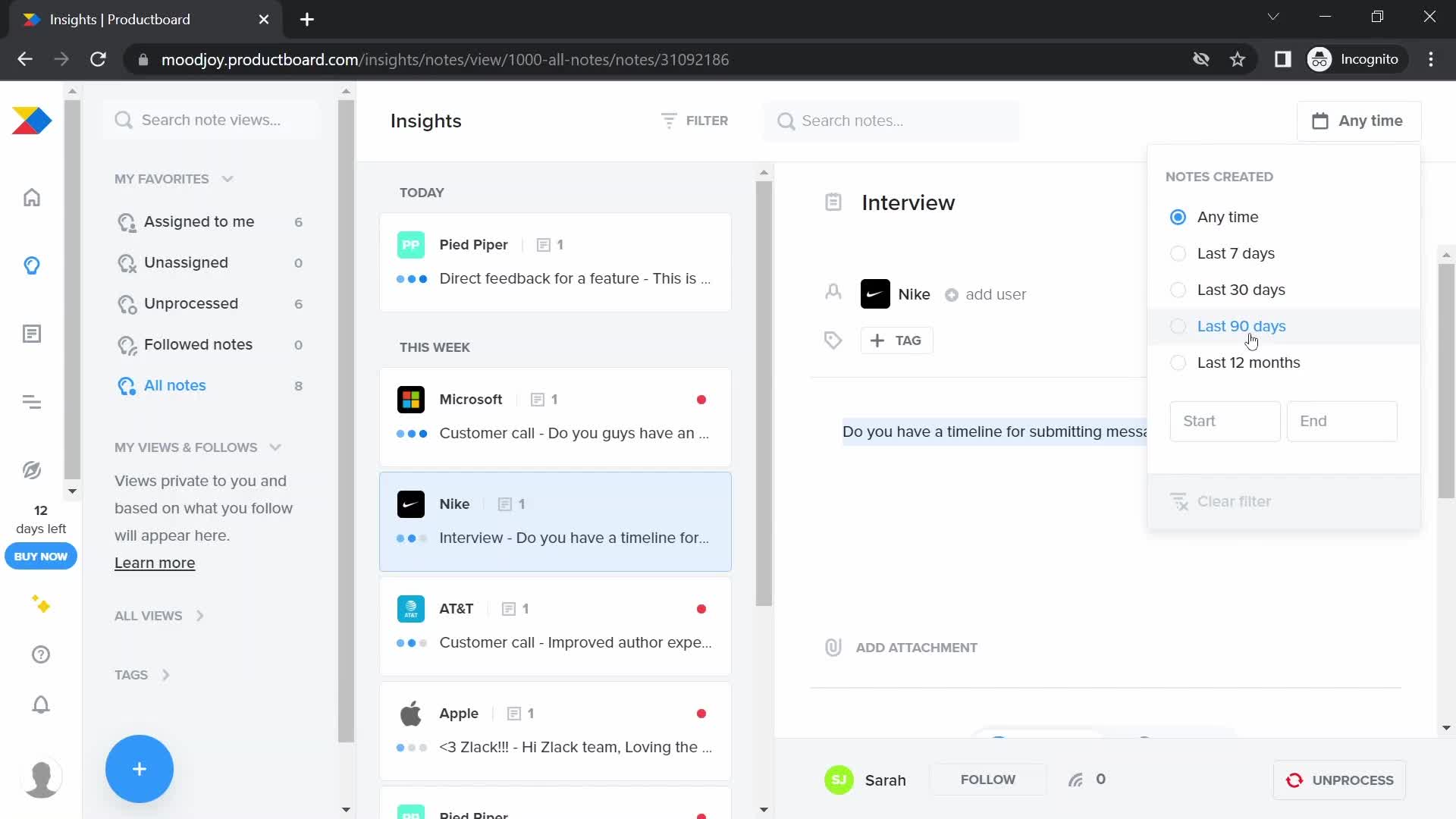Open Unassigned notes view
This screenshot has width=1456, height=819.
click(x=210, y=262)
